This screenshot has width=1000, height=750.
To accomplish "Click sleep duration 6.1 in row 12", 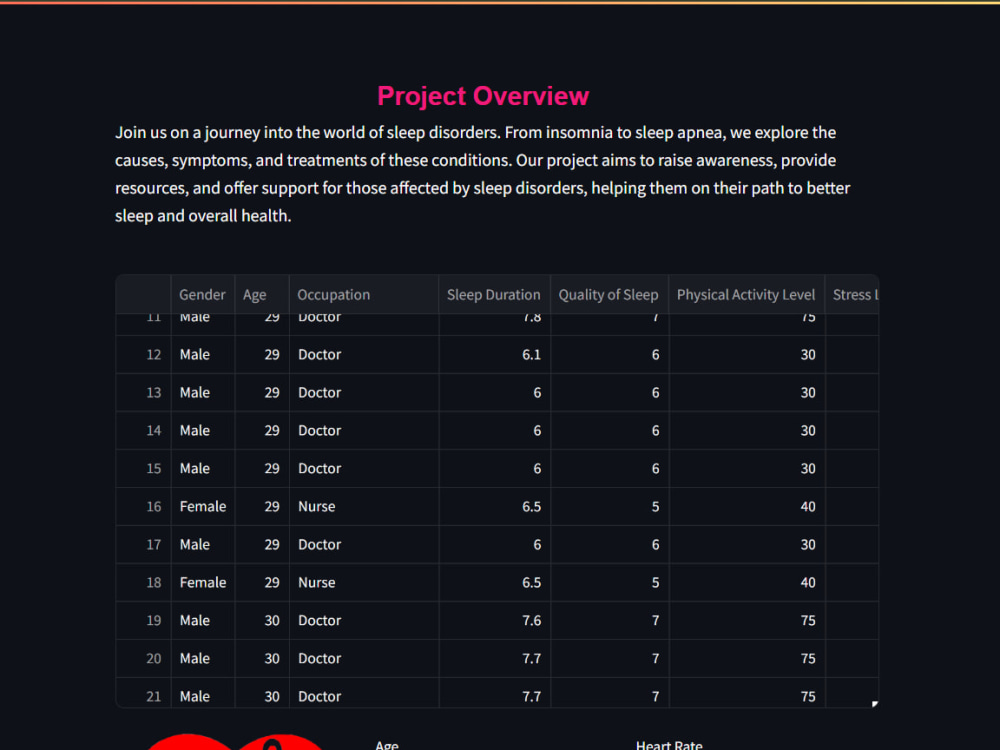I will [x=494, y=355].
